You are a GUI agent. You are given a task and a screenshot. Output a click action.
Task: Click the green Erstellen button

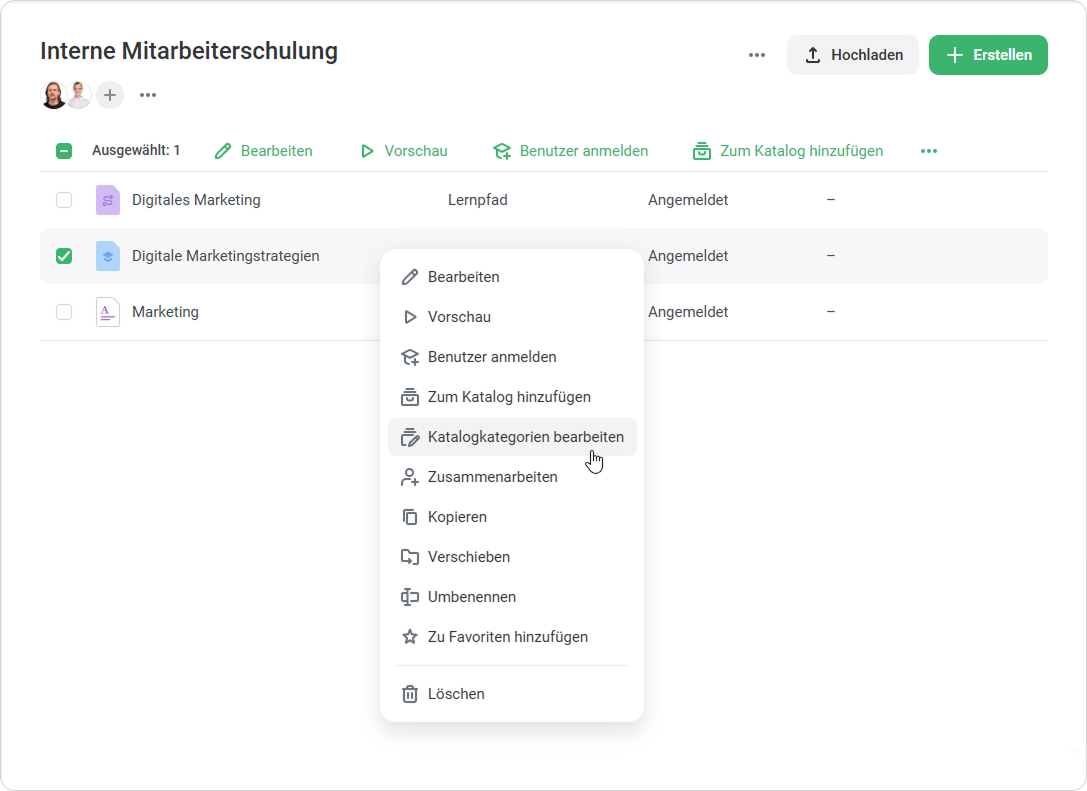click(x=988, y=55)
